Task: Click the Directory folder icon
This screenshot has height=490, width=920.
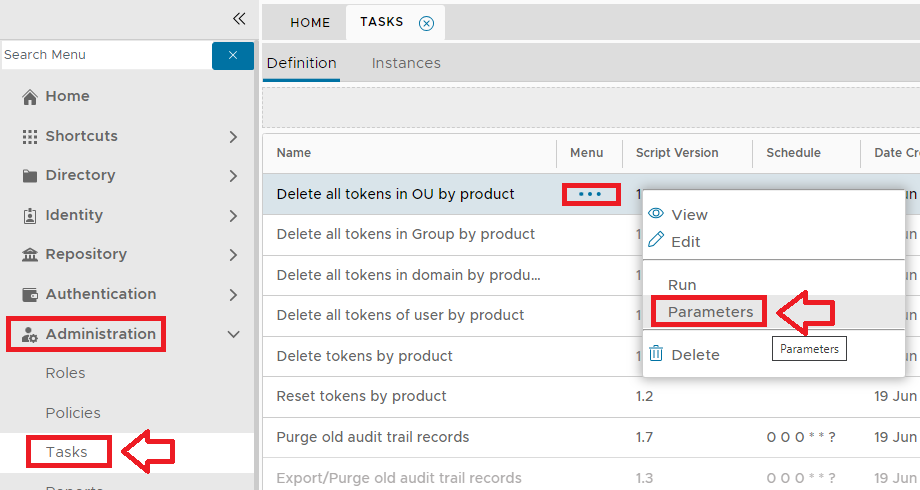Action: pos(30,176)
